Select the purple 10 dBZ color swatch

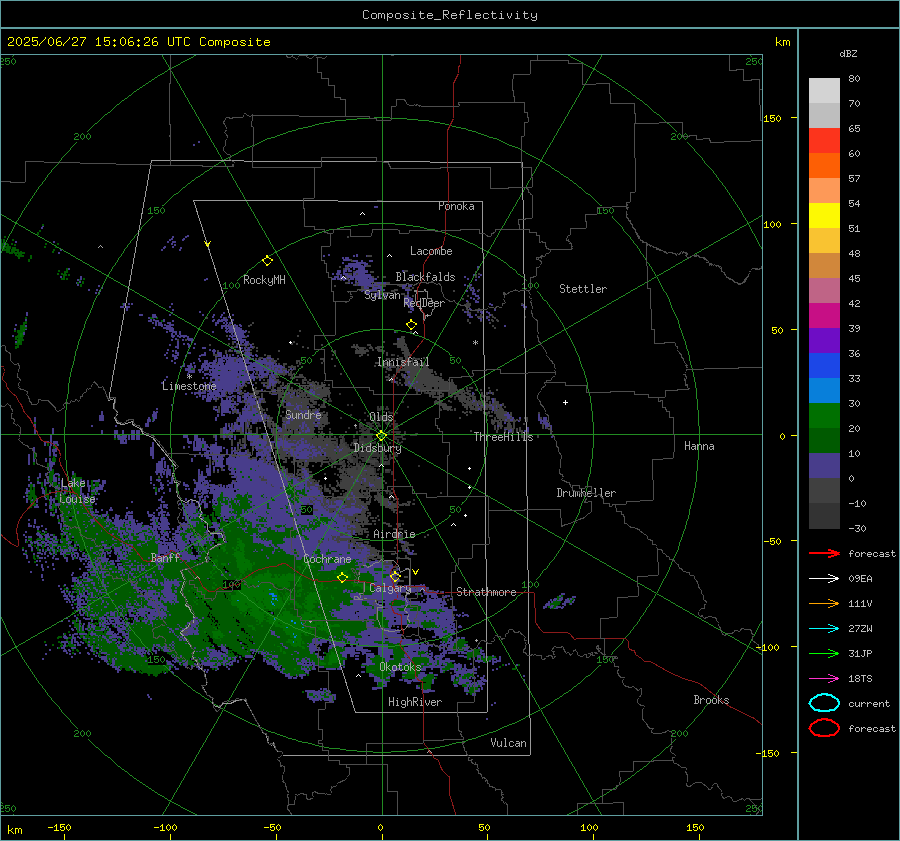tap(824, 466)
